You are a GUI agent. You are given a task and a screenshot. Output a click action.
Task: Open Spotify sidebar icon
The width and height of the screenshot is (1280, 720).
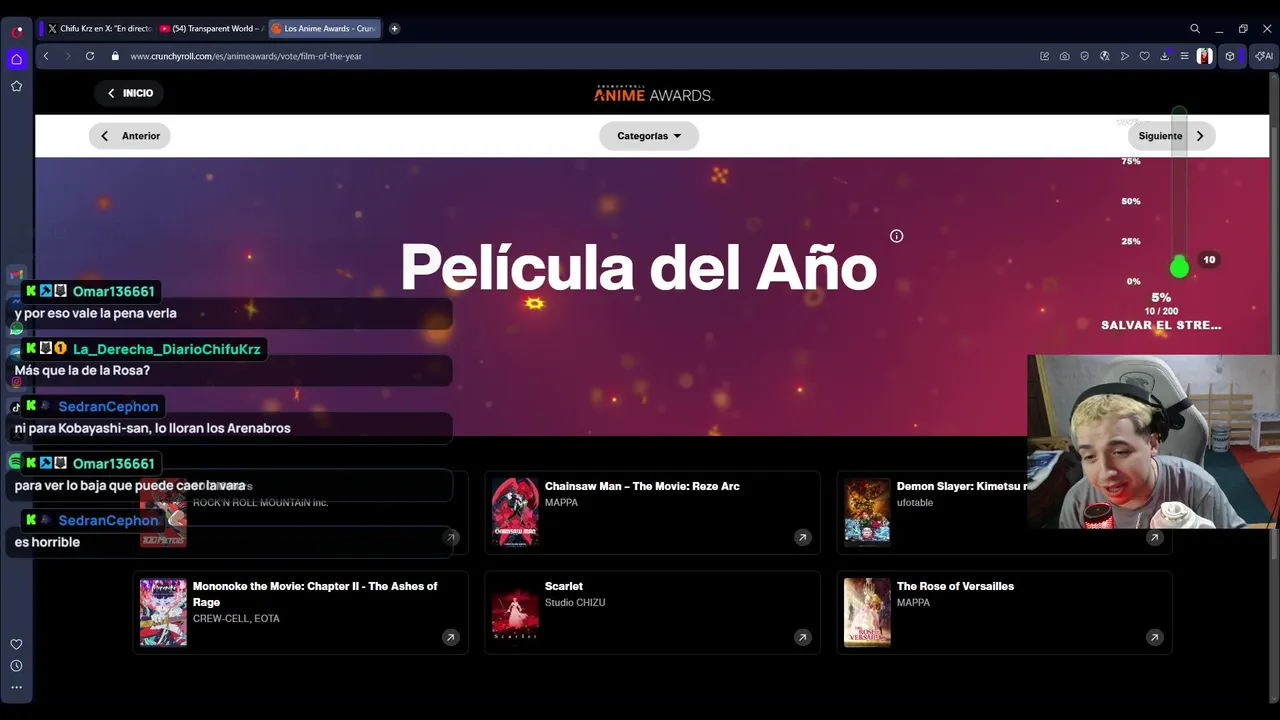tap(15, 461)
